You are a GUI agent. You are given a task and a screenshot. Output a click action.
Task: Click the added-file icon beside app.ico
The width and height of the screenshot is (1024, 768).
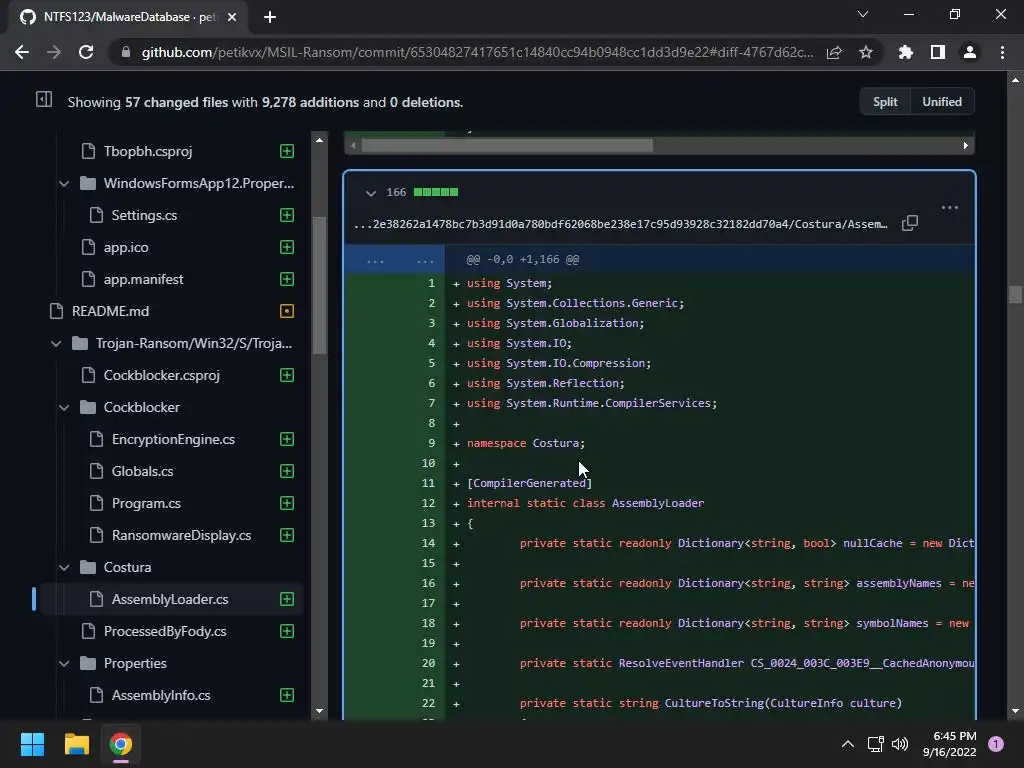pos(287,247)
